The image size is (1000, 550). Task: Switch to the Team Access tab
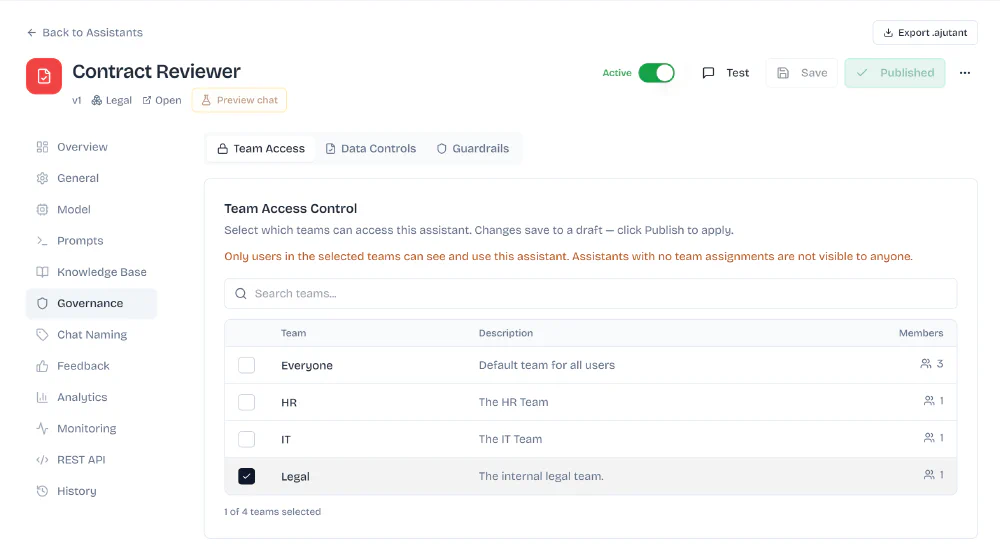(261, 149)
